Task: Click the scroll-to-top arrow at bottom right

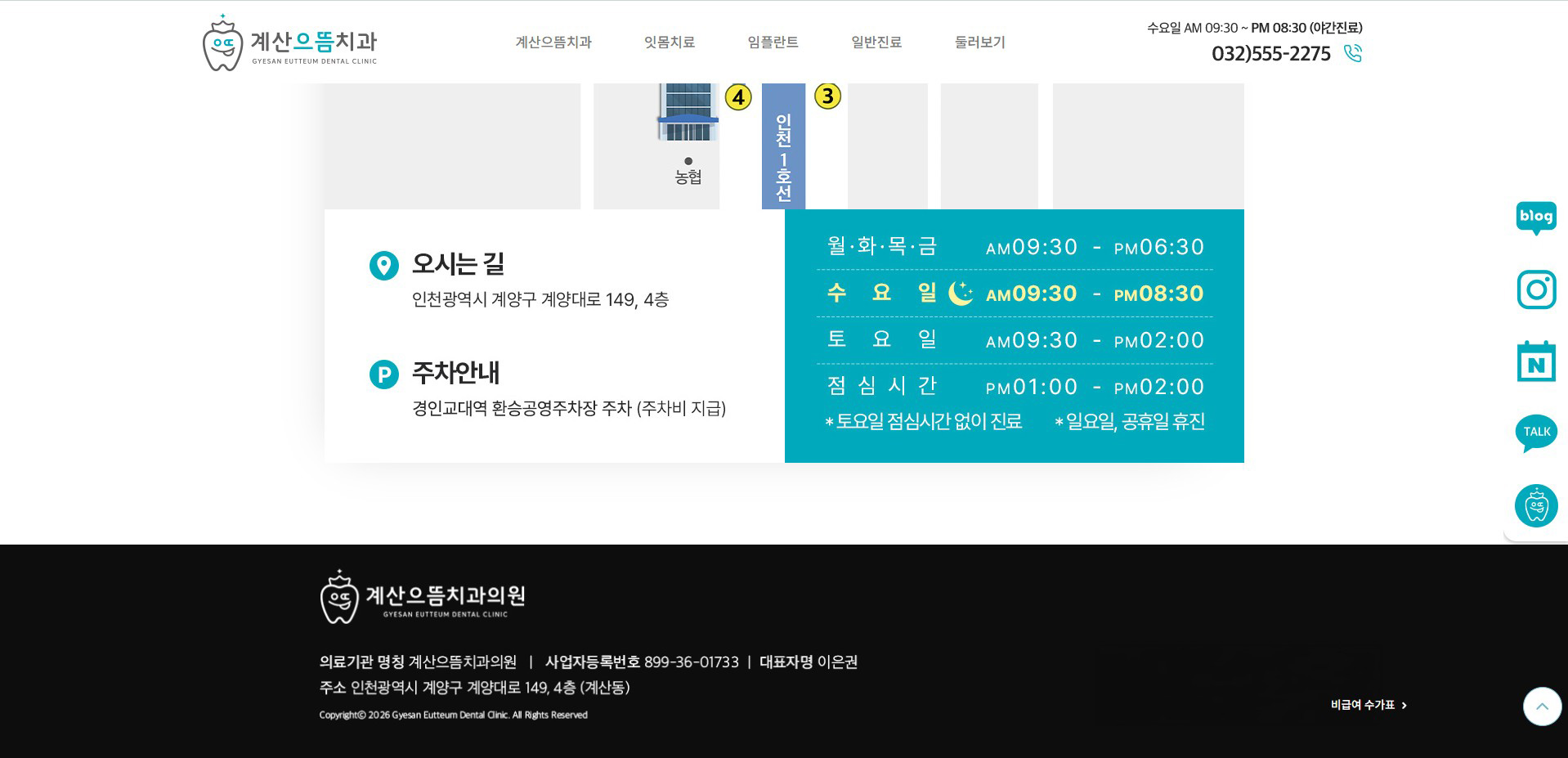Action: pos(1541,706)
